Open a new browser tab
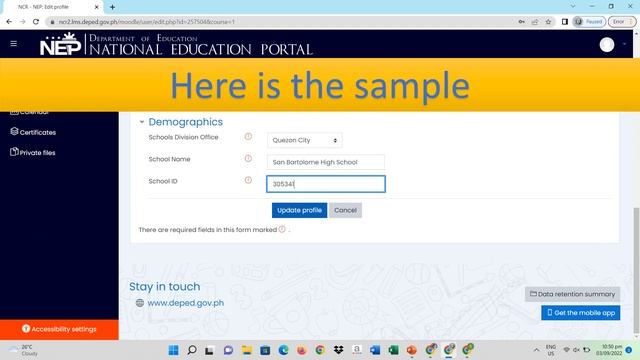The height and width of the screenshot is (360, 640). (x=112, y=7)
